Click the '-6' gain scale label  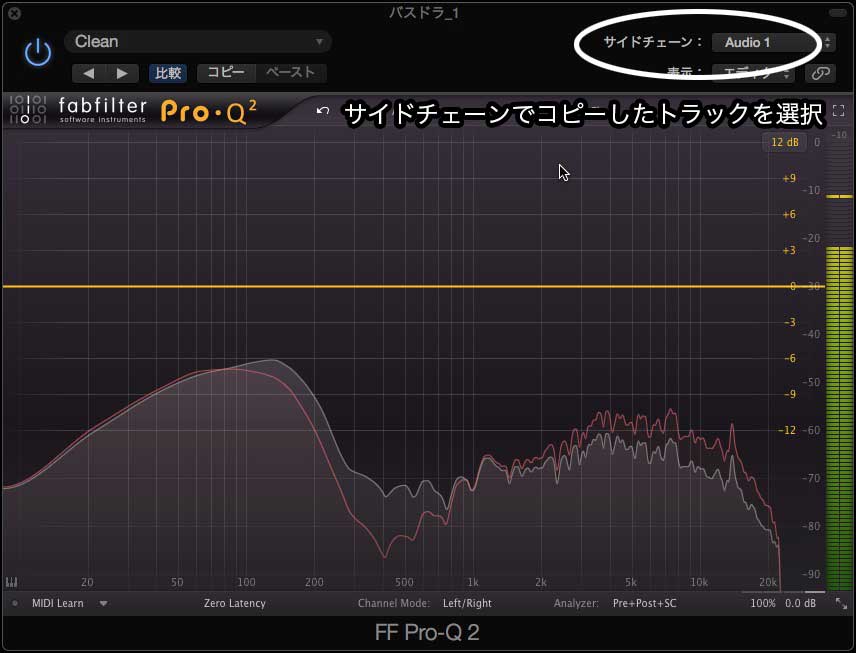coord(789,359)
